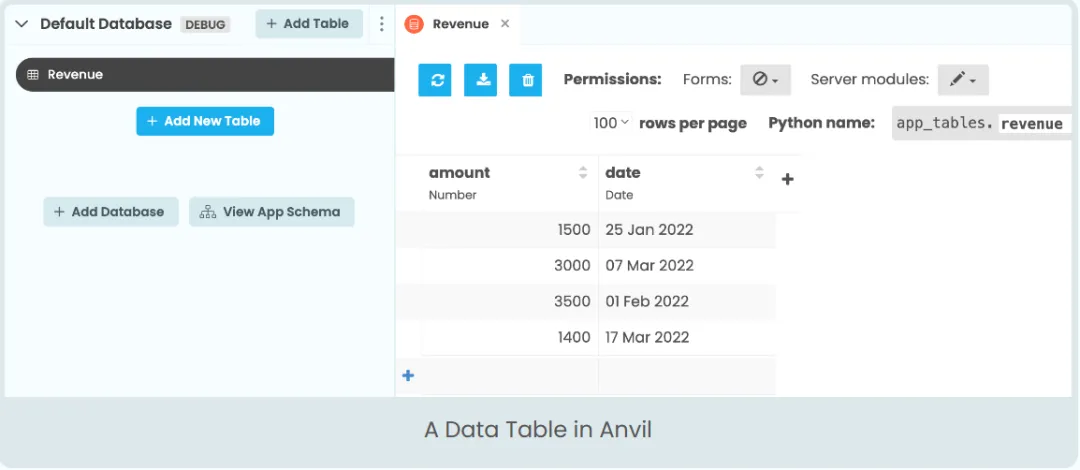Viewport: 1080px width, 470px height.
Task: Click the Add Database button
Action: pos(111,212)
